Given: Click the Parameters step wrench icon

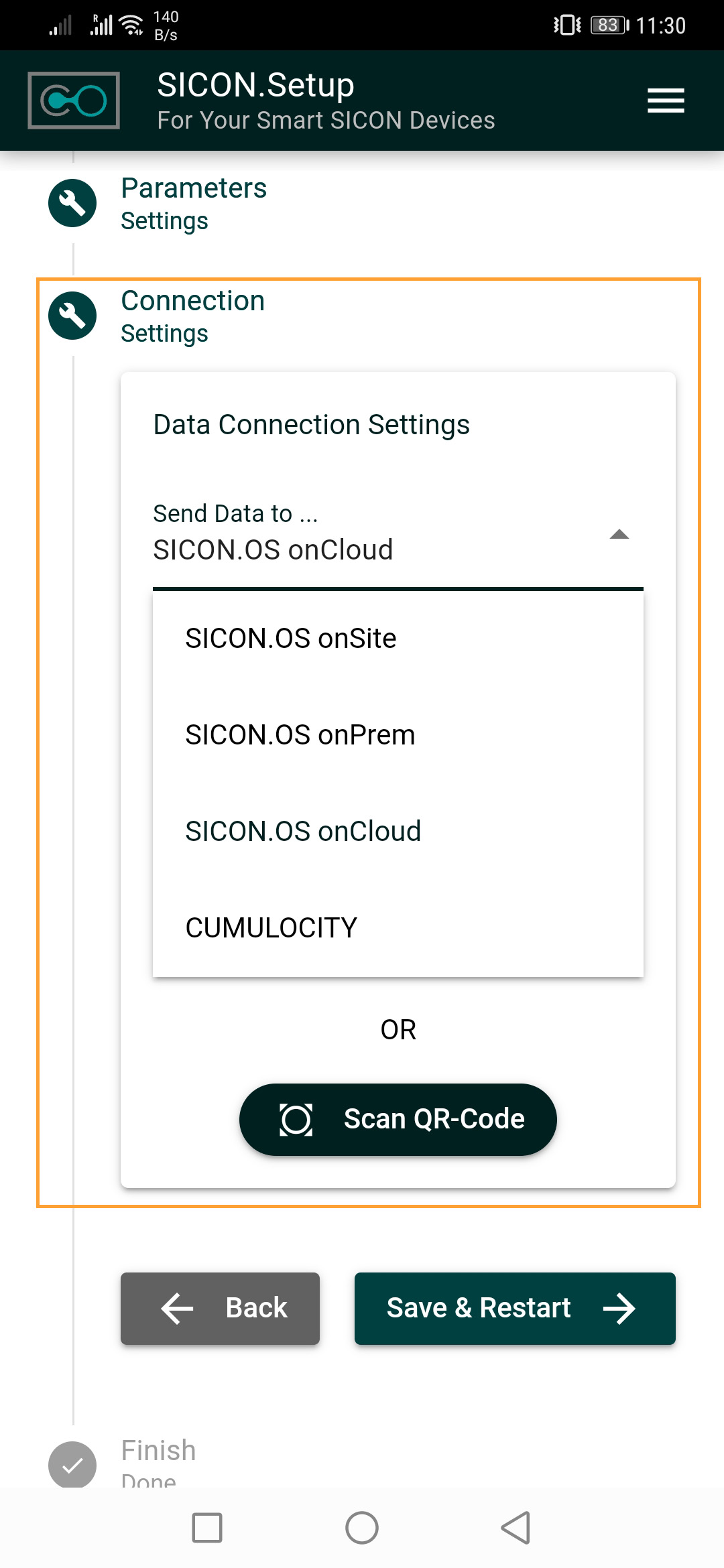Looking at the screenshot, I should point(72,203).
